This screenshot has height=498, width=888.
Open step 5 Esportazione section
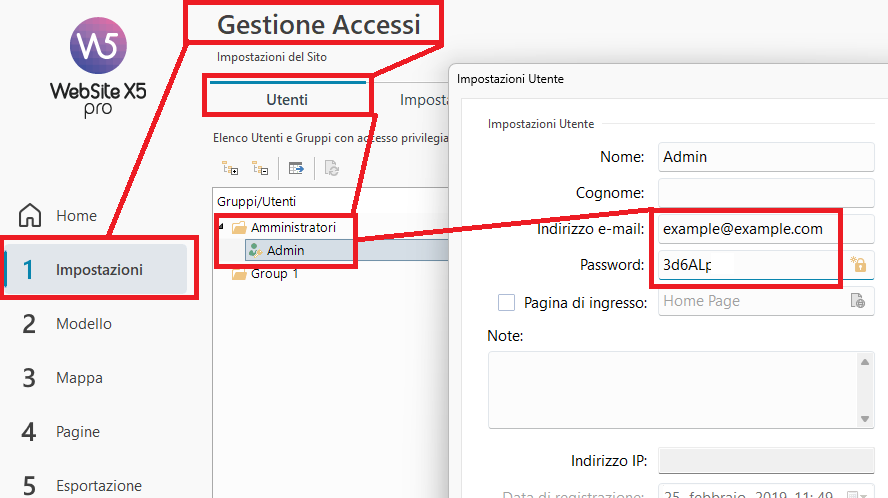(x=98, y=486)
